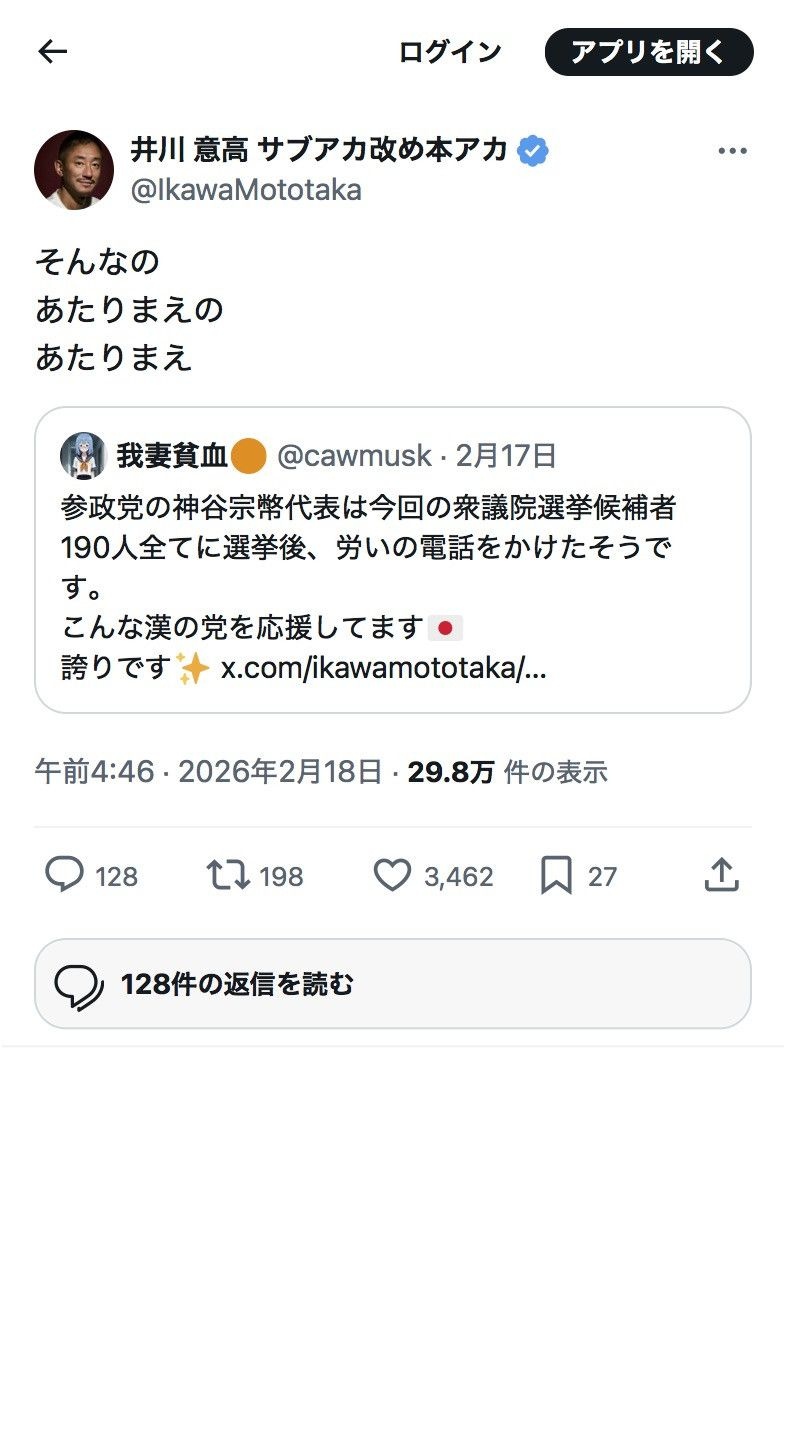Open 我妻貧血 quoted avatar

[x=83, y=456]
